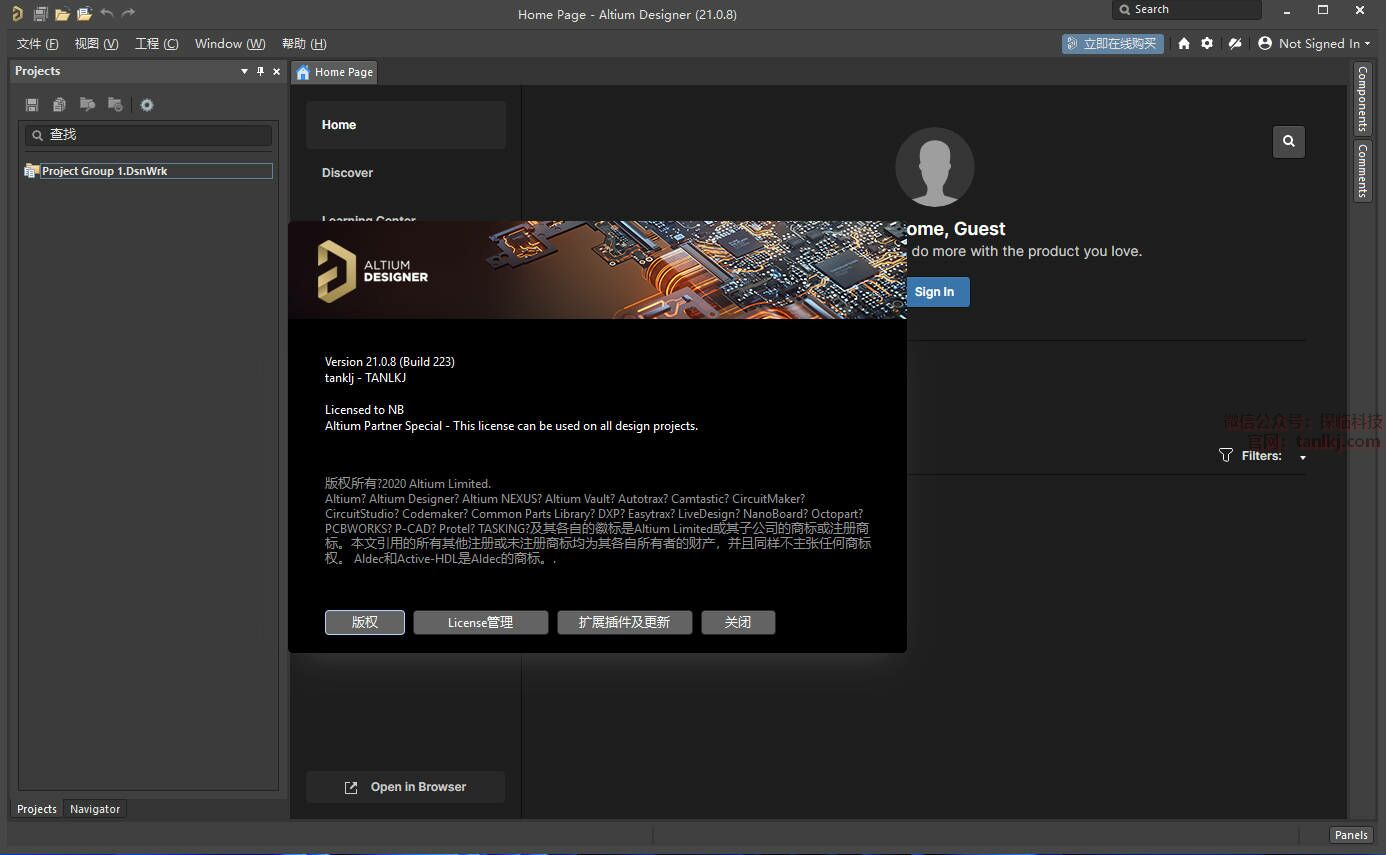Image resolution: width=1386 pixels, height=855 pixels.
Task: Open the Comments side panel tab
Action: point(1362,170)
